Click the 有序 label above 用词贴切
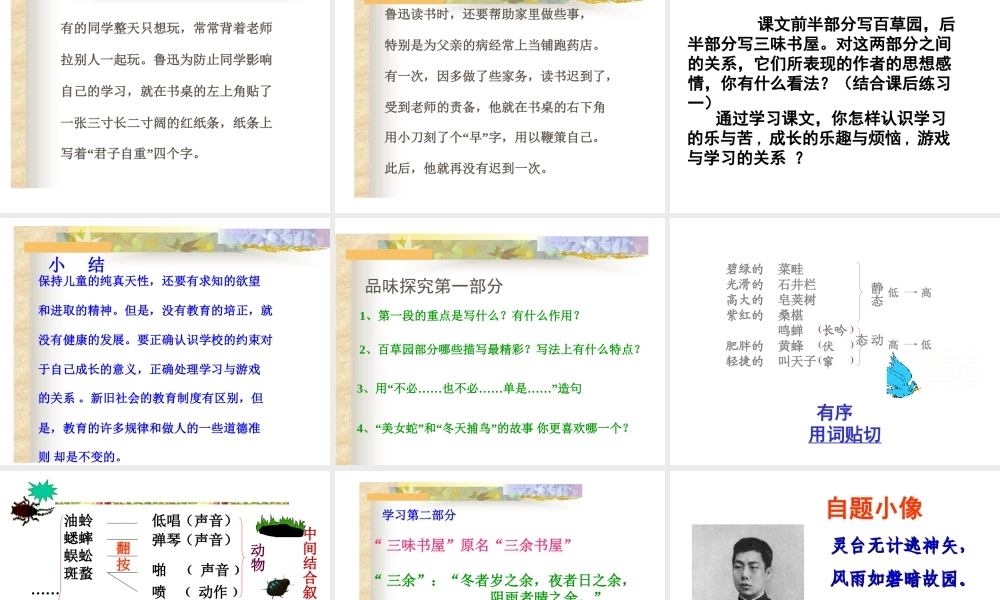The width and height of the screenshot is (1000, 600). coord(834,413)
